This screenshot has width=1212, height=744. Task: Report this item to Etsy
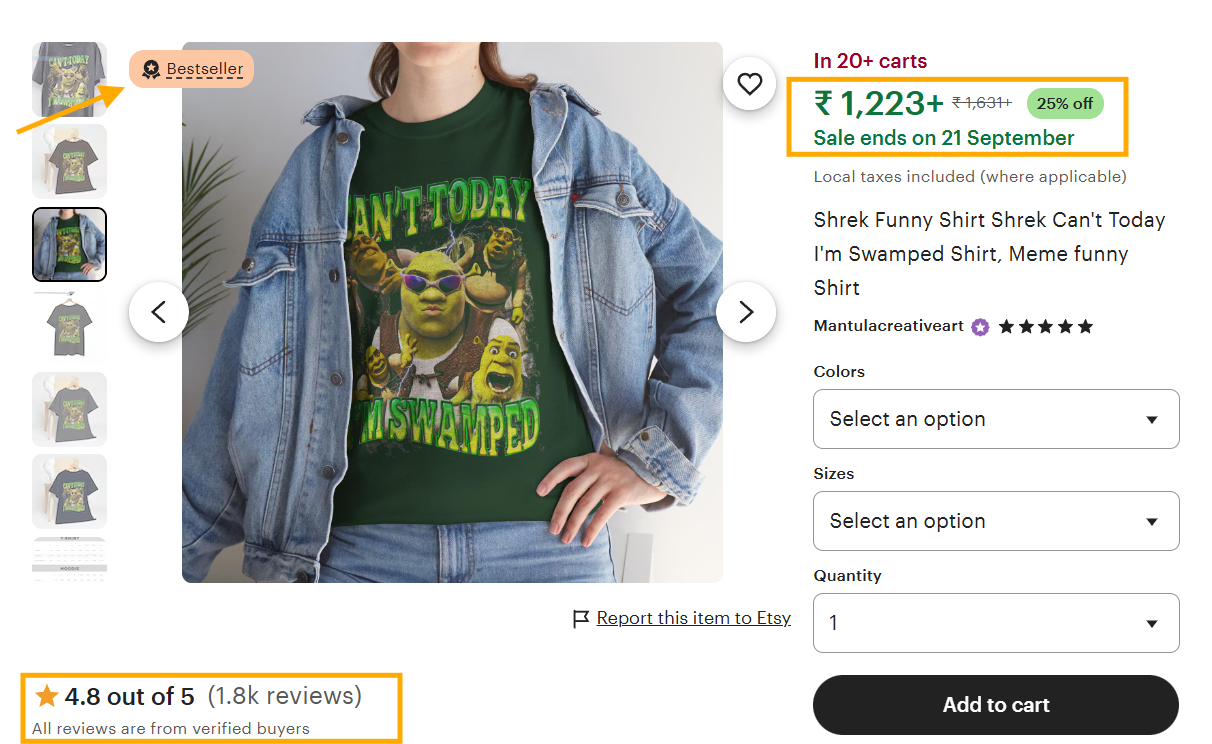693,618
